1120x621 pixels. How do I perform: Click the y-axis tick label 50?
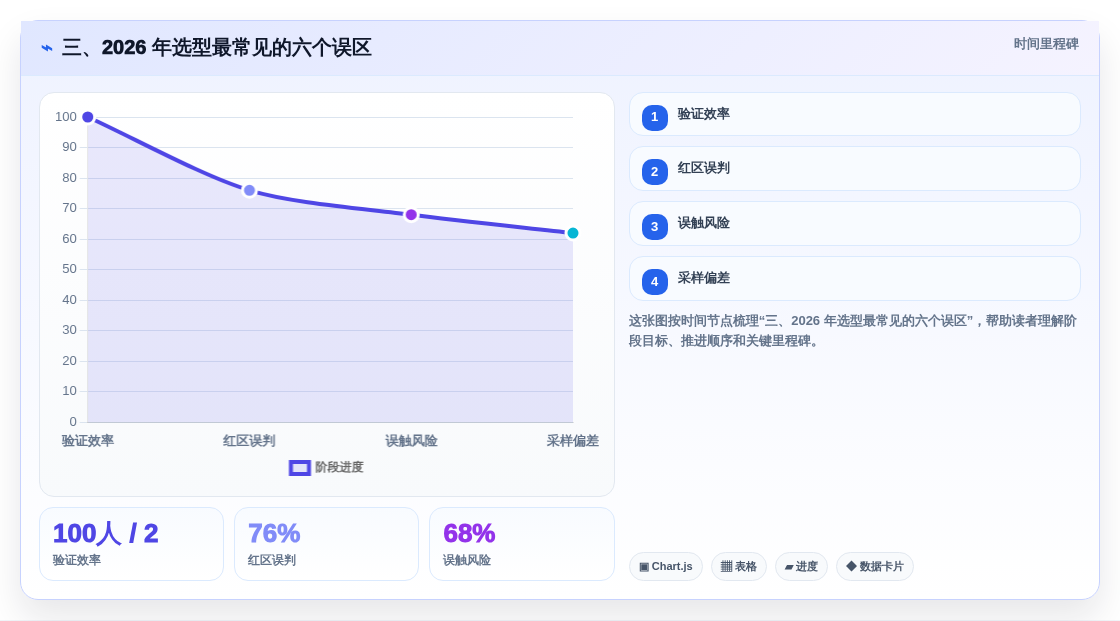pos(69,269)
